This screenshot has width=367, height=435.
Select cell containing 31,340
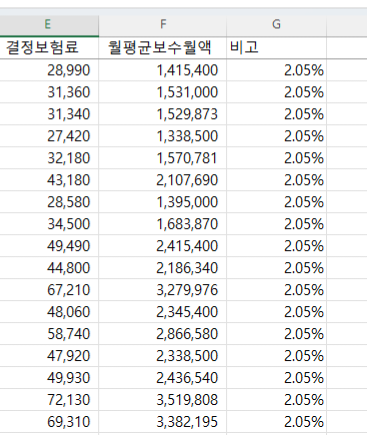(49, 114)
